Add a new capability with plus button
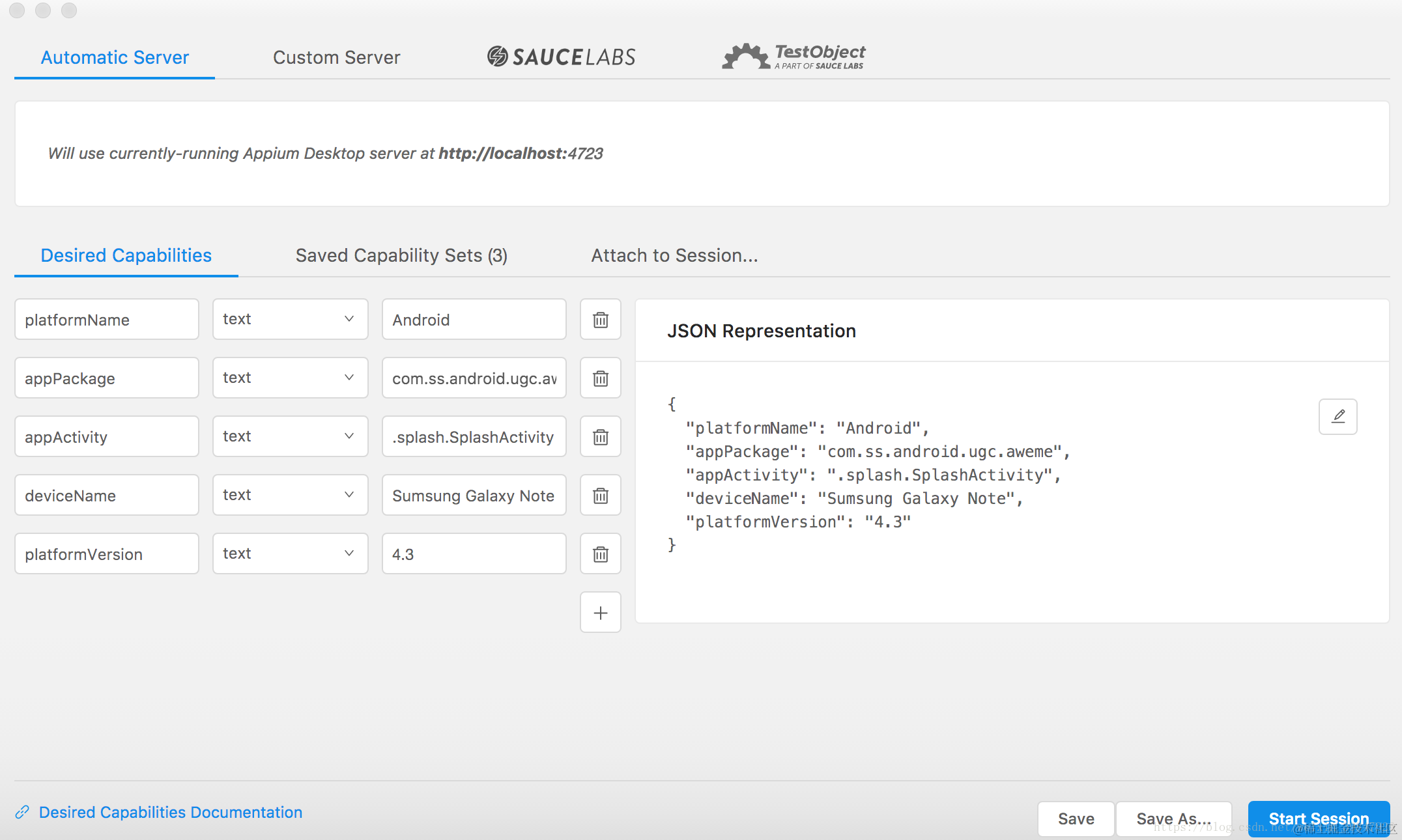 [x=600, y=612]
